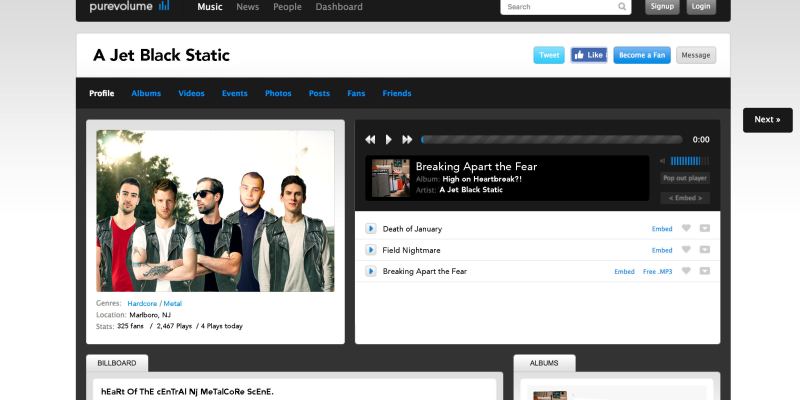This screenshot has height=400, width=800.
Task: Adjust the player volume slider
Action: (x=689, y=160)
